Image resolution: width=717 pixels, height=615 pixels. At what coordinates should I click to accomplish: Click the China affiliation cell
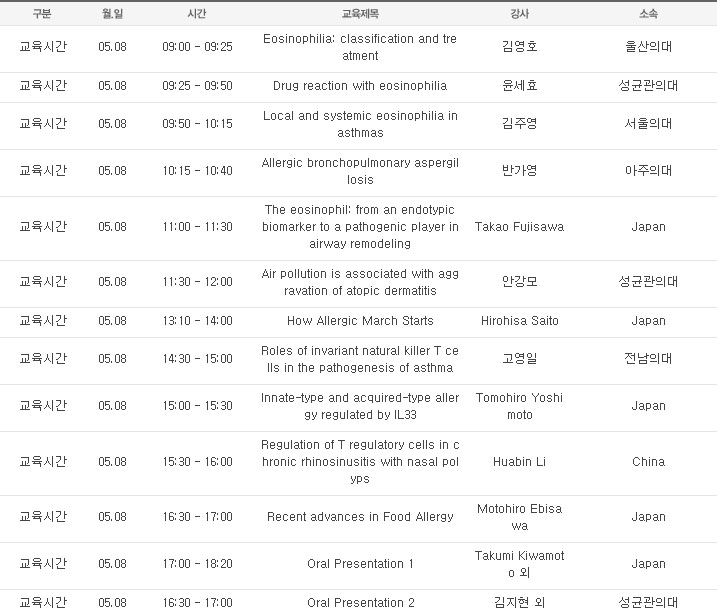648,462
